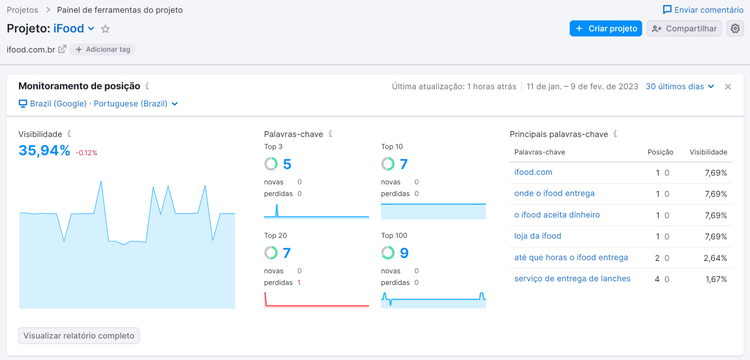This screenshot has width=750, height=360.
Task: Click the Top 3 donut chart icon
Action: (x=271, y=164)
